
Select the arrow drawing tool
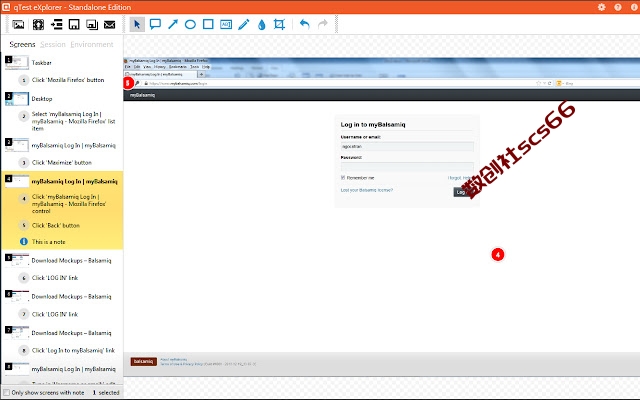pyautogui.click(x=173, y=24)
